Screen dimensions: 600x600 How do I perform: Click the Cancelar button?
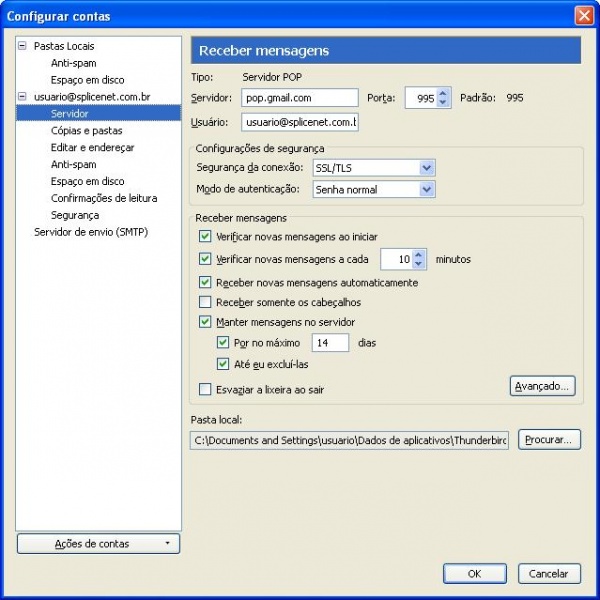coord(549,574)
